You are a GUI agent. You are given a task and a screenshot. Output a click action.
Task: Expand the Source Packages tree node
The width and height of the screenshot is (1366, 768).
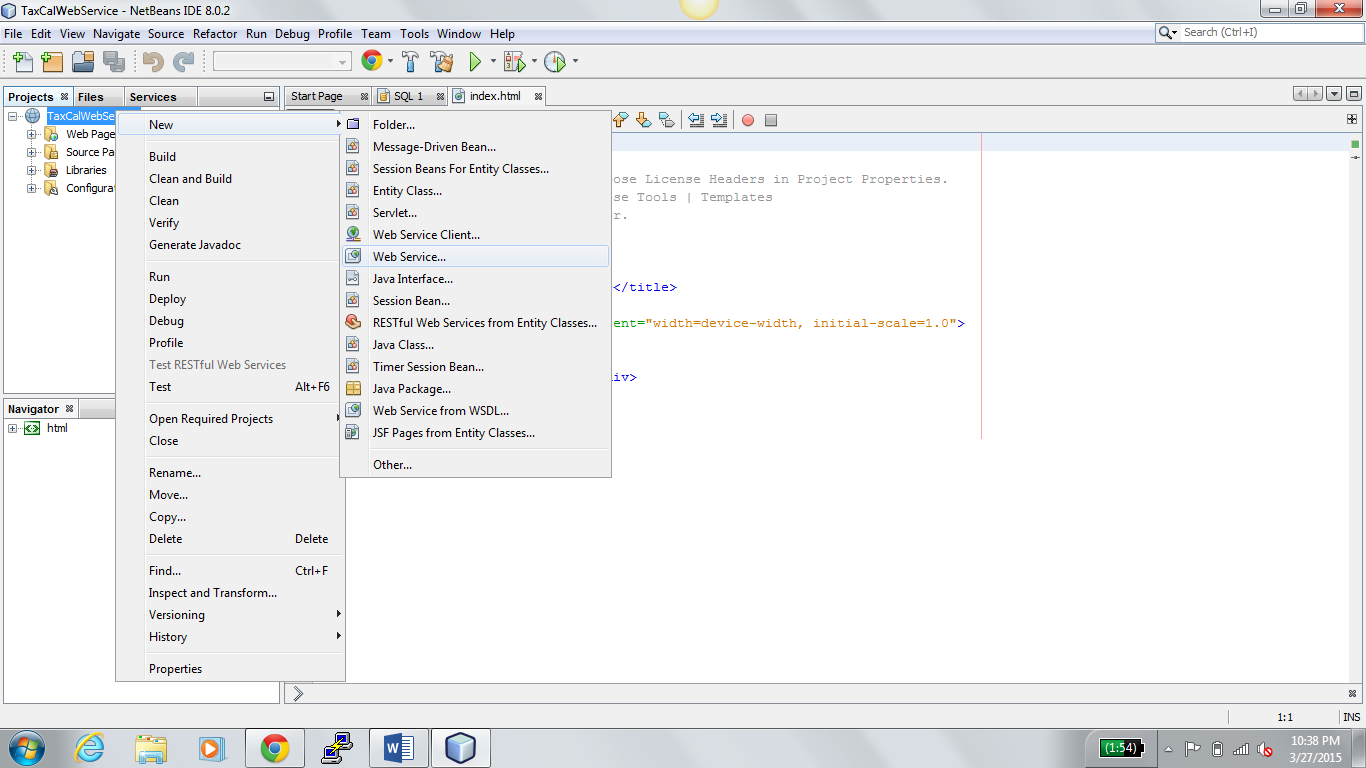tap(32, 152)
